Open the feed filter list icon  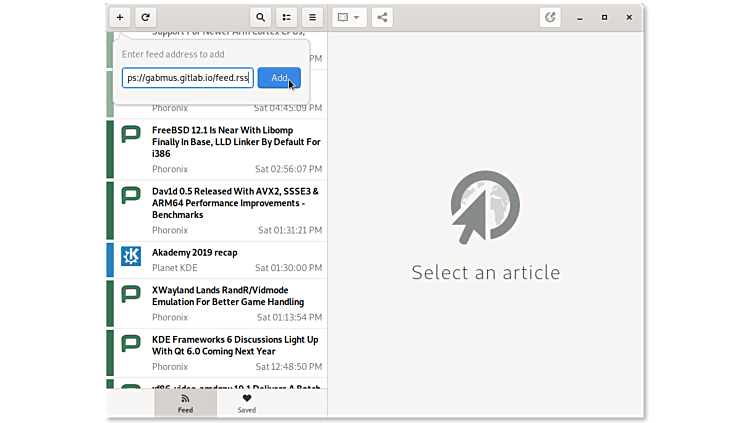[x=286, y=17]
